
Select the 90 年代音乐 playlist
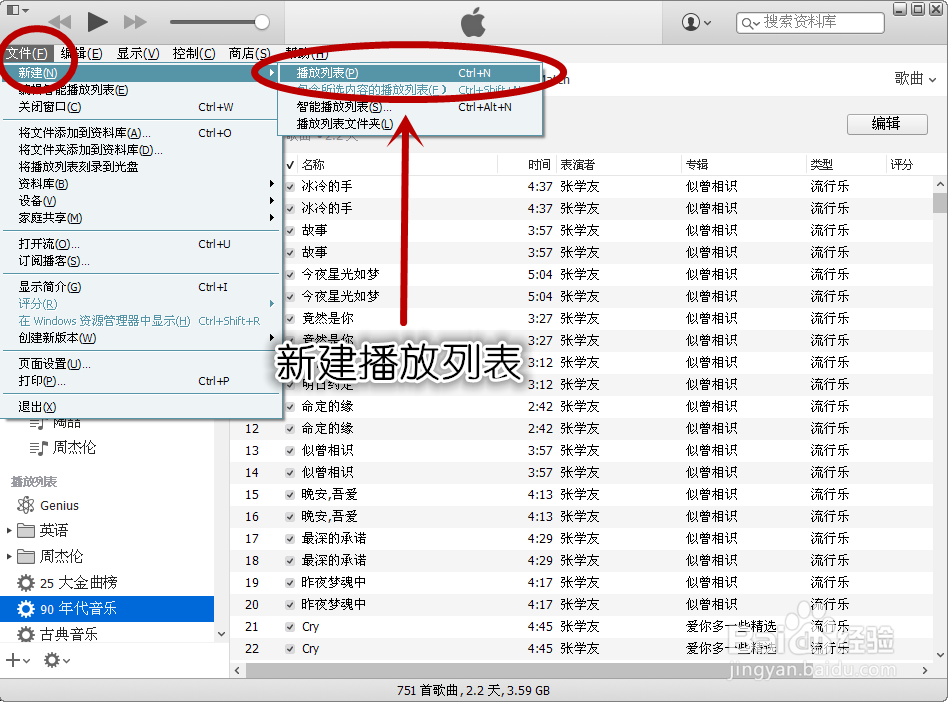(x=107, y=608)
